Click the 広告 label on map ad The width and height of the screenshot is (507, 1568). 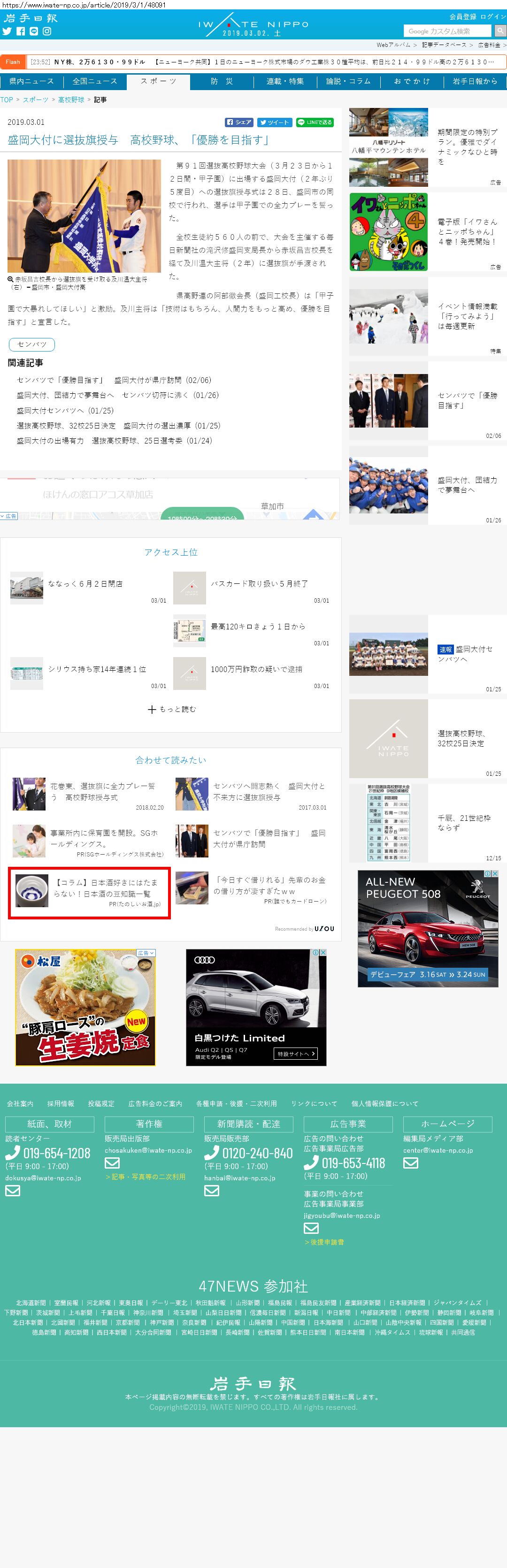pyautogui.click(x=8, y=516)
